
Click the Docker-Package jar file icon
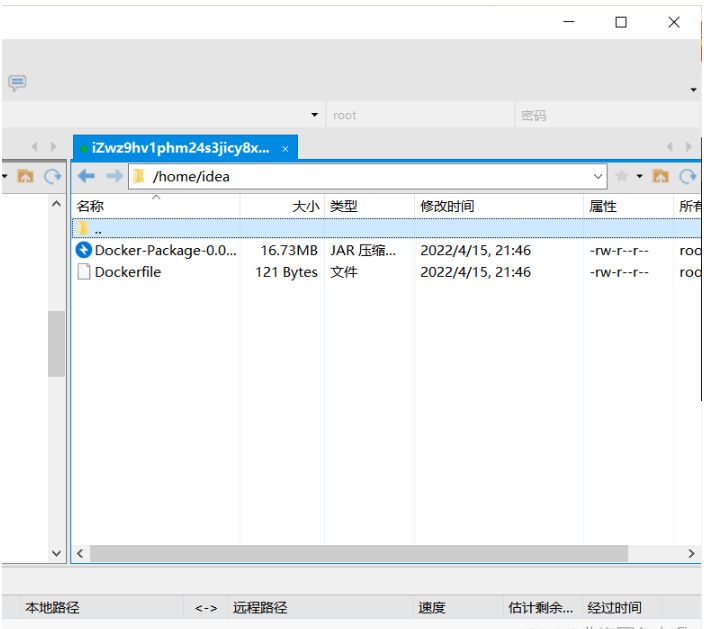click(84, 250)
